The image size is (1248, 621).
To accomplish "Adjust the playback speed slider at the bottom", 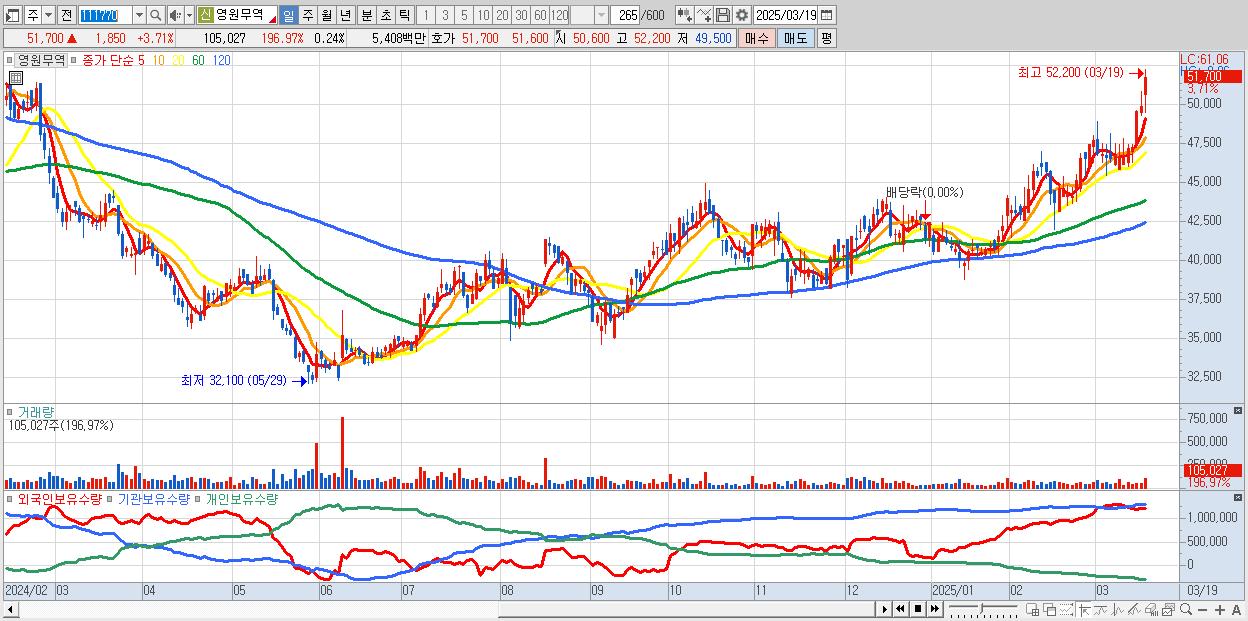I will coord(982,610).
